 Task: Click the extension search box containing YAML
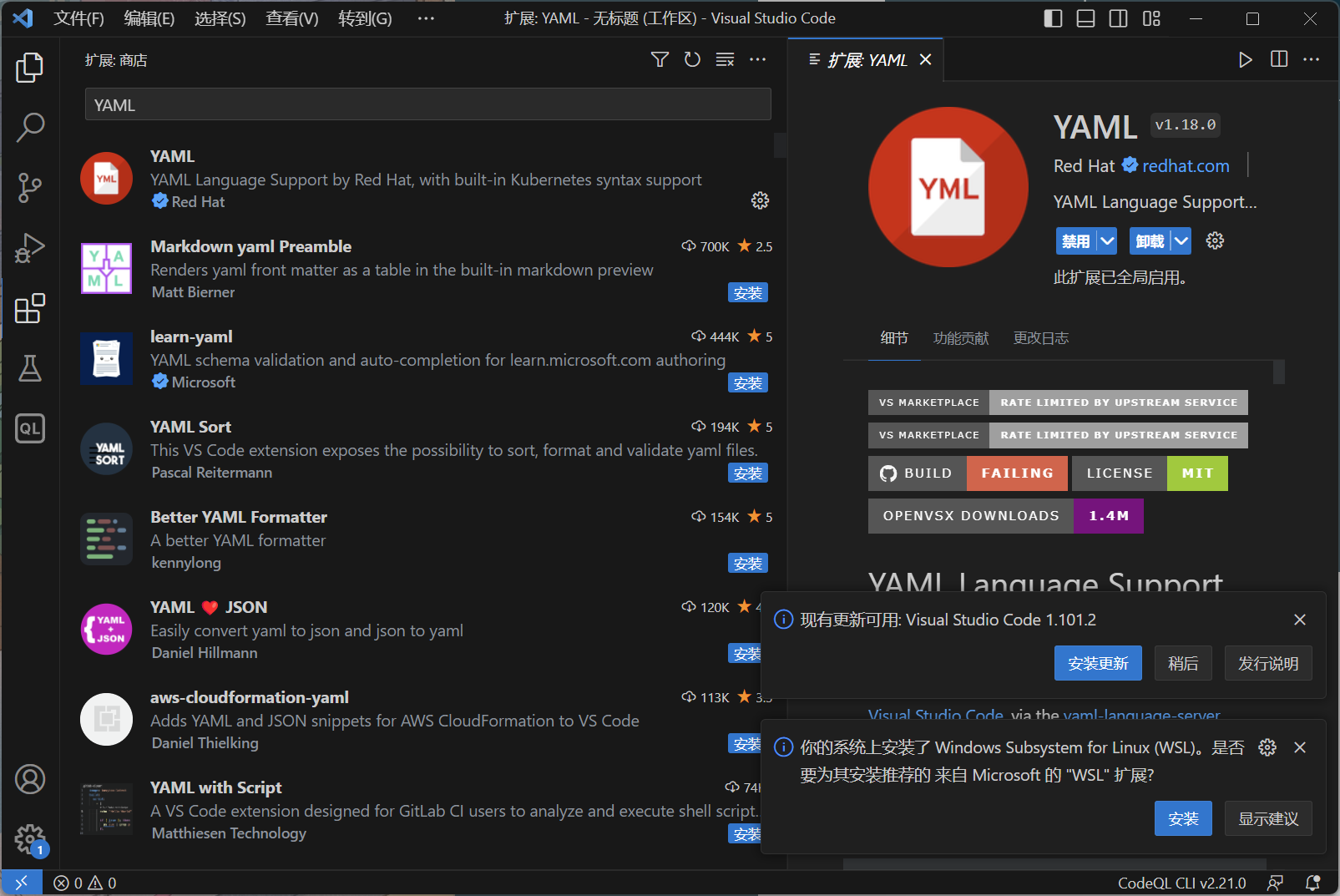[427, 104]
